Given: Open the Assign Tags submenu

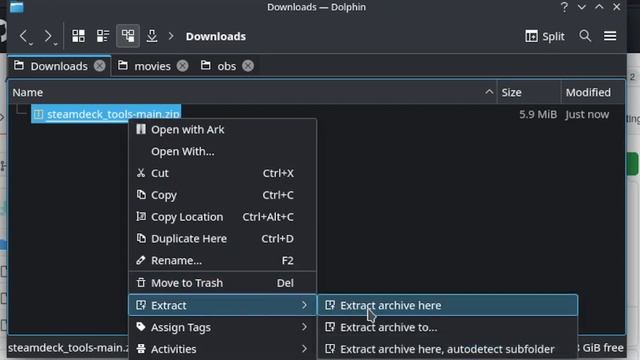Looking at the screenshot, I should point(222,327).
